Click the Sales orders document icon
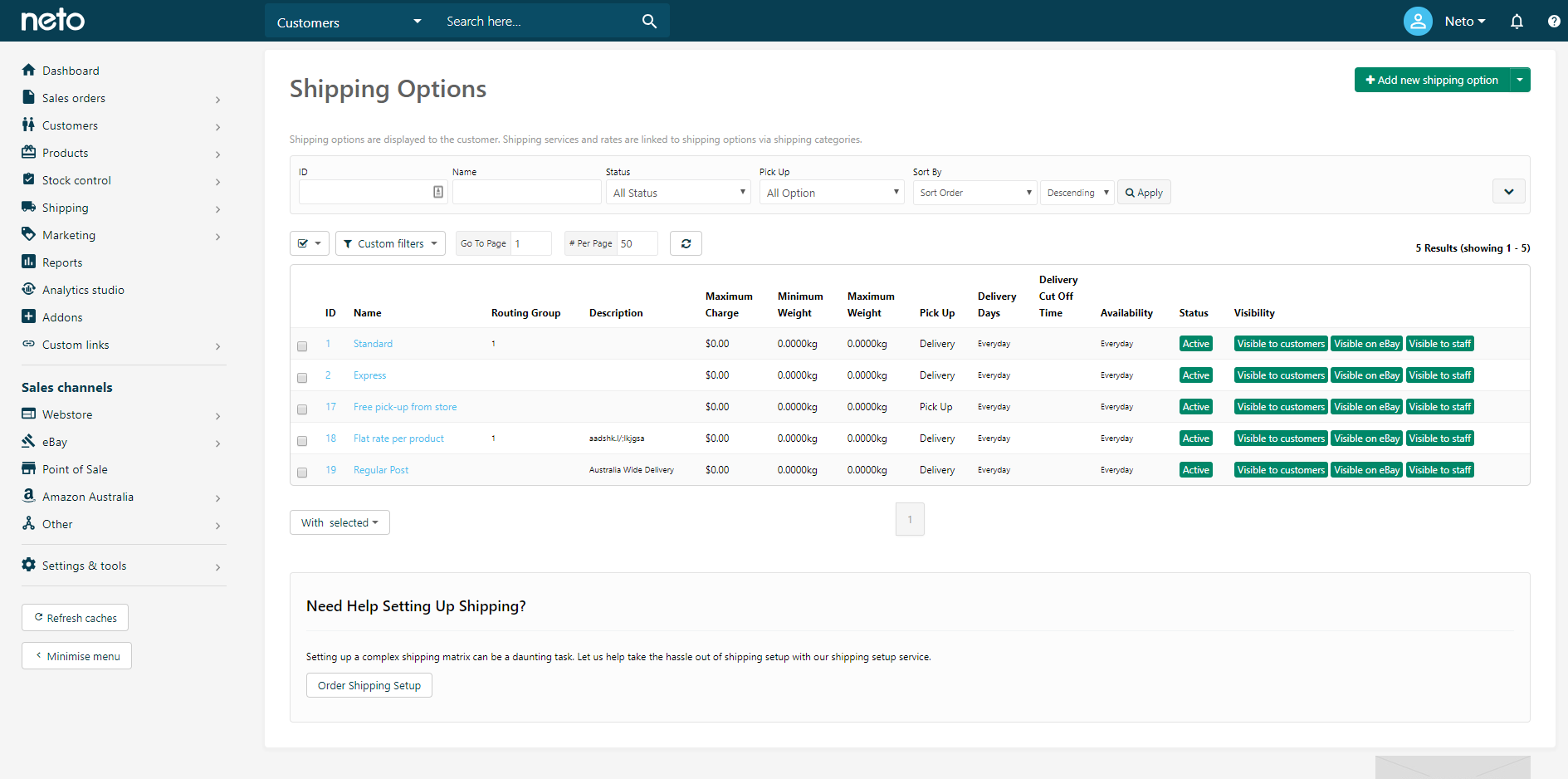1568x779 pixels. tap(29, 97)
